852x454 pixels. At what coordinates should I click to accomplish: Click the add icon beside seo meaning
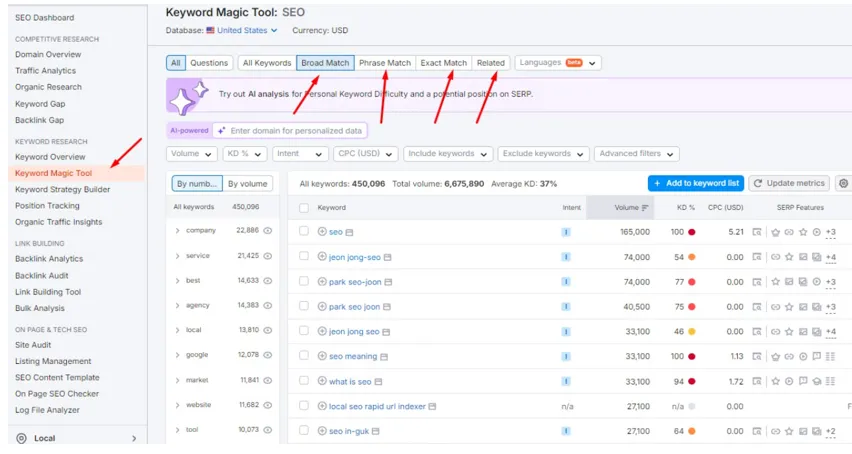pos(322,356)
